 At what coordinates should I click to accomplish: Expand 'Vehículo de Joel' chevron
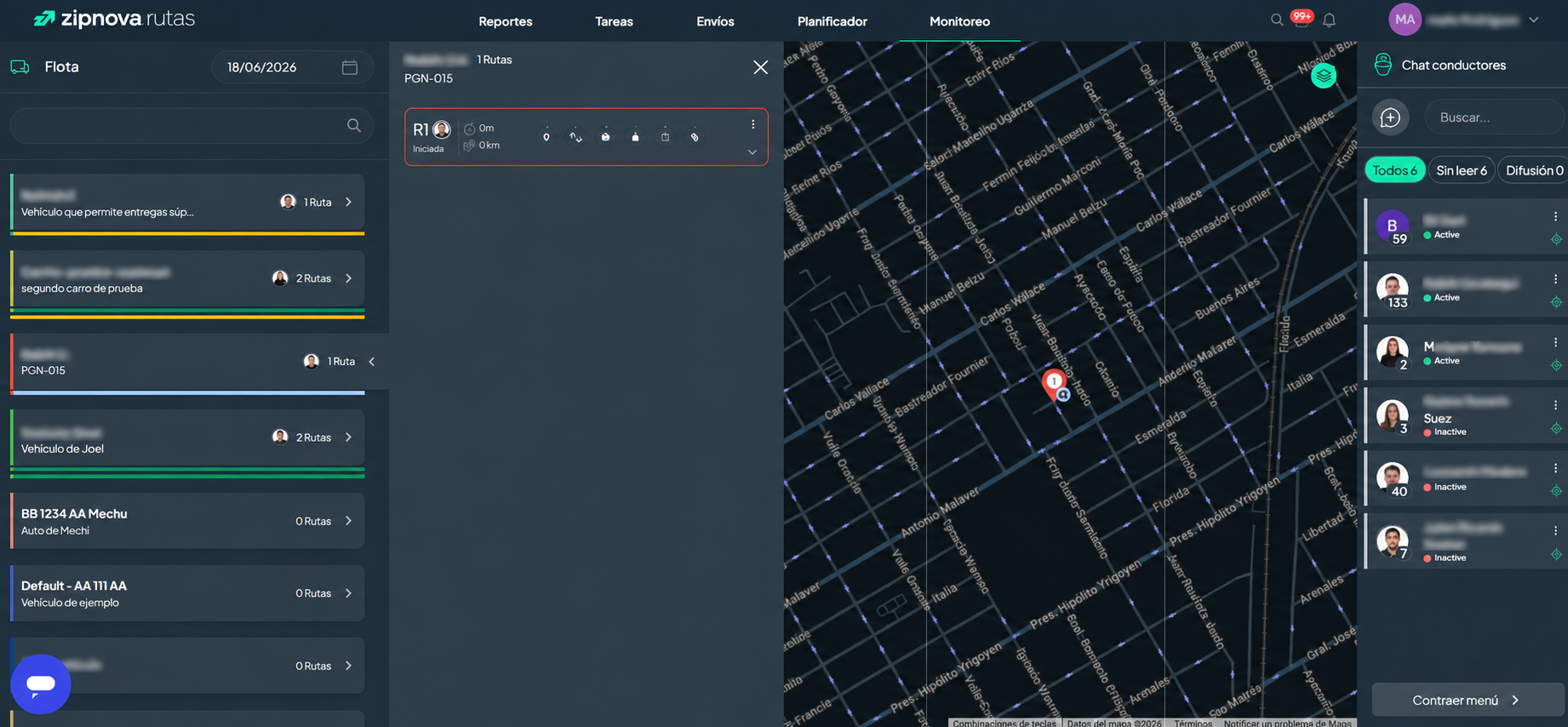click(348, 437)
